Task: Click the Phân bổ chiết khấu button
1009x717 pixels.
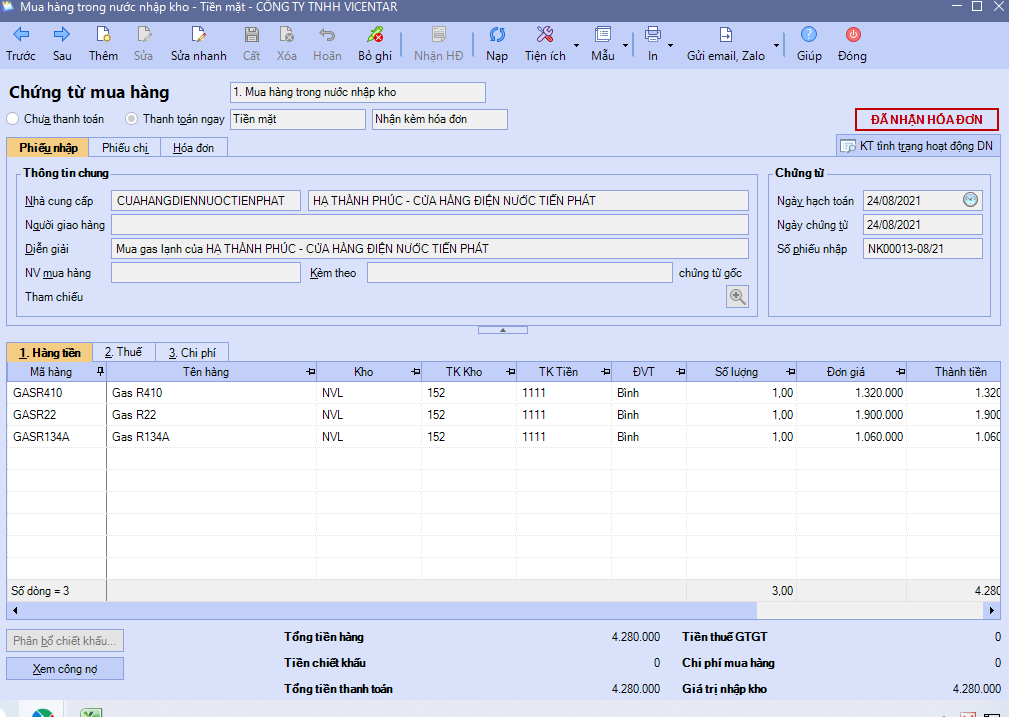Action: [65, 640]
